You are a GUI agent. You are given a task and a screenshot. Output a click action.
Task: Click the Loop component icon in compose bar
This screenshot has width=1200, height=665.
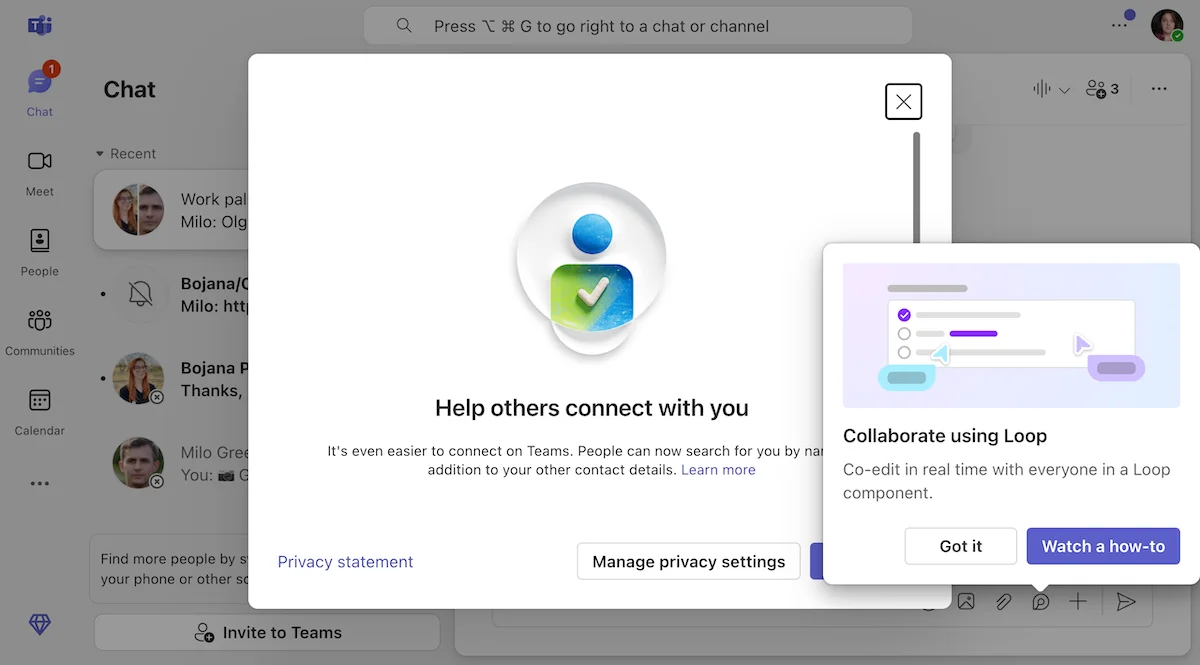click(1041, 602)
